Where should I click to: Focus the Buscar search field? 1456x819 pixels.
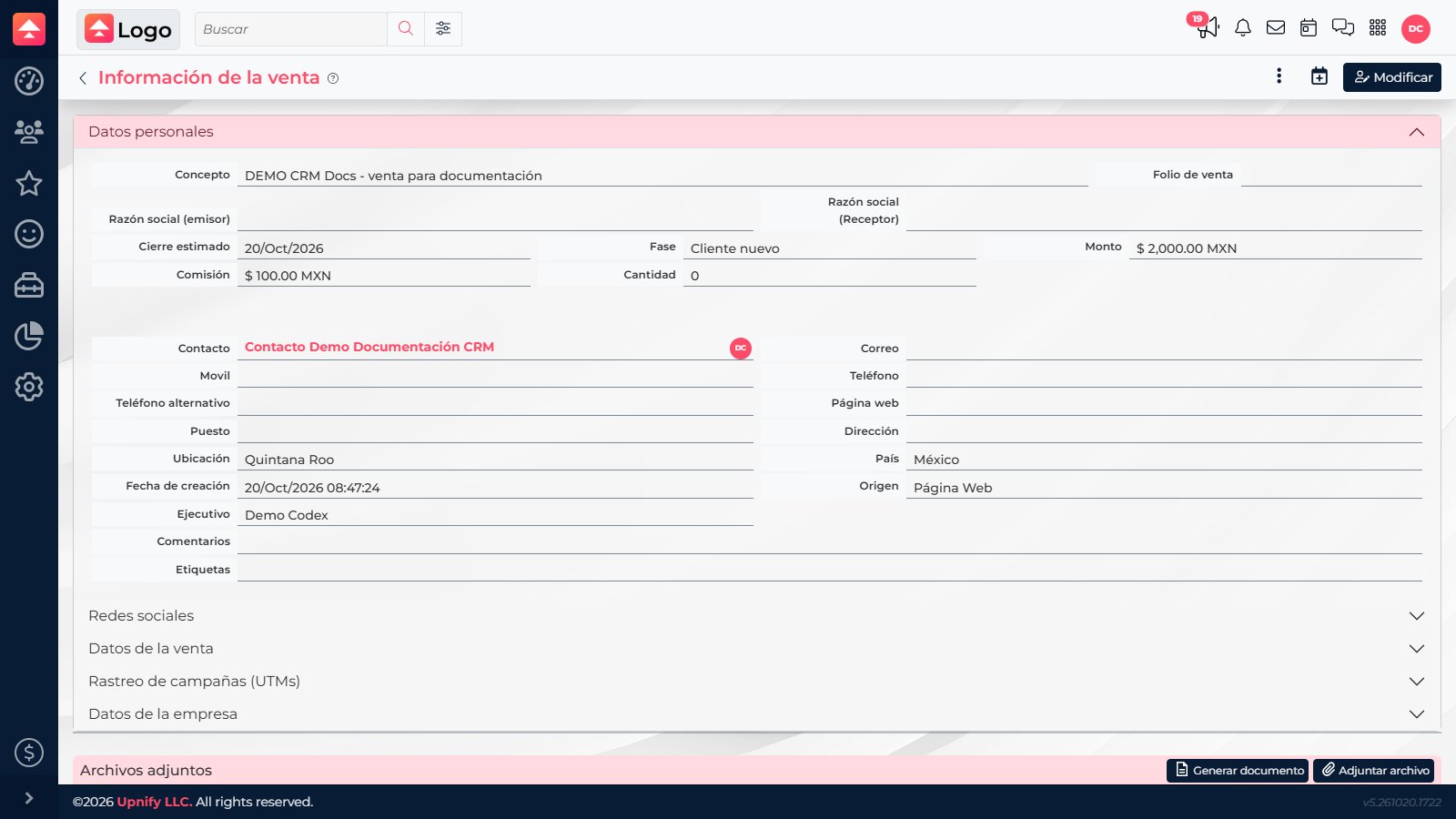(291, 29)
